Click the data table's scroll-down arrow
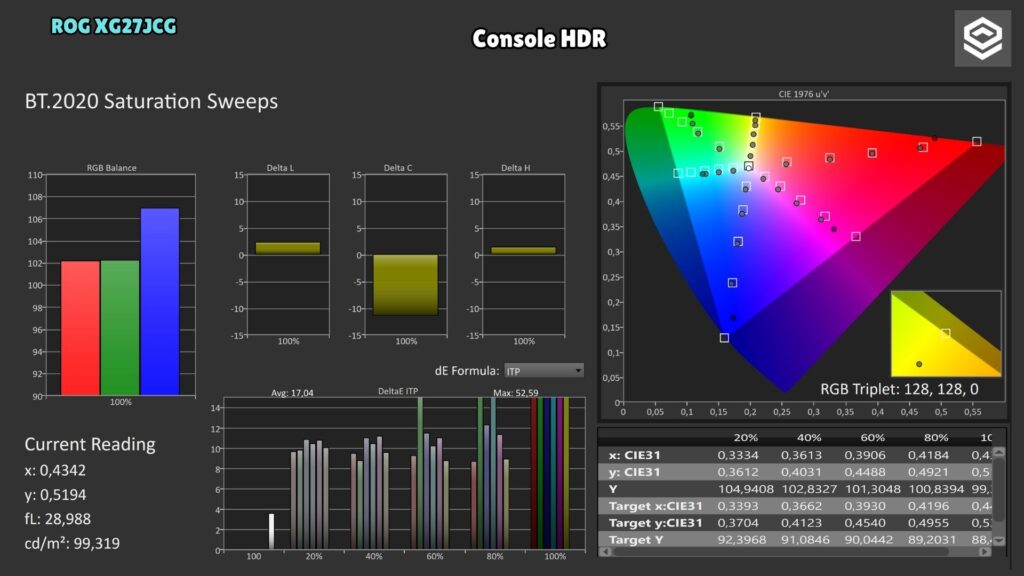This screenshot has height=576, width=1024. 999,541
